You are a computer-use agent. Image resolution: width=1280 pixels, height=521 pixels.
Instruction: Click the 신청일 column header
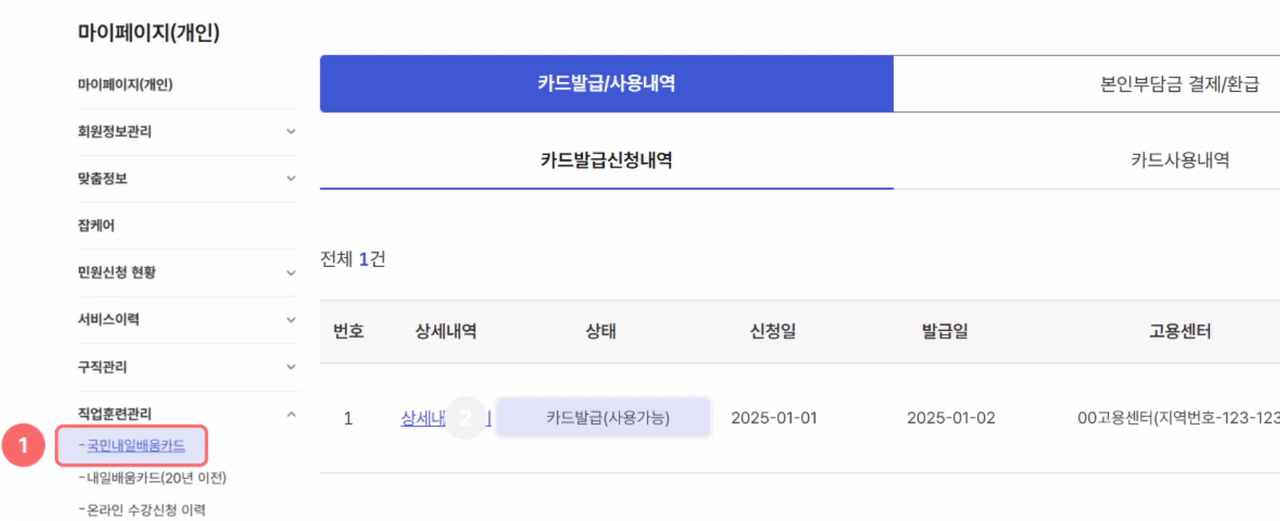click(x=773, y=331)
